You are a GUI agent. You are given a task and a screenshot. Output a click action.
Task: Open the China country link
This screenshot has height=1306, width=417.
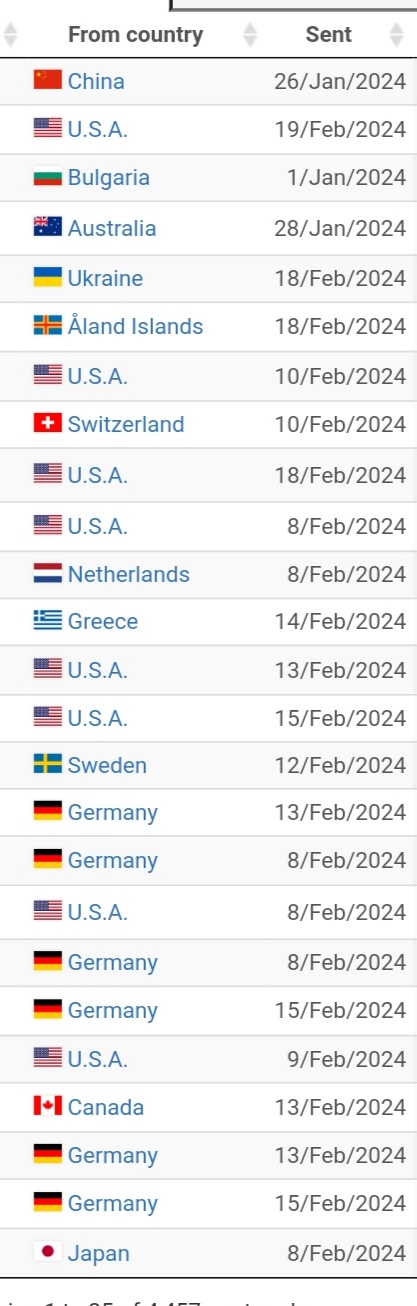pos(96,81)
